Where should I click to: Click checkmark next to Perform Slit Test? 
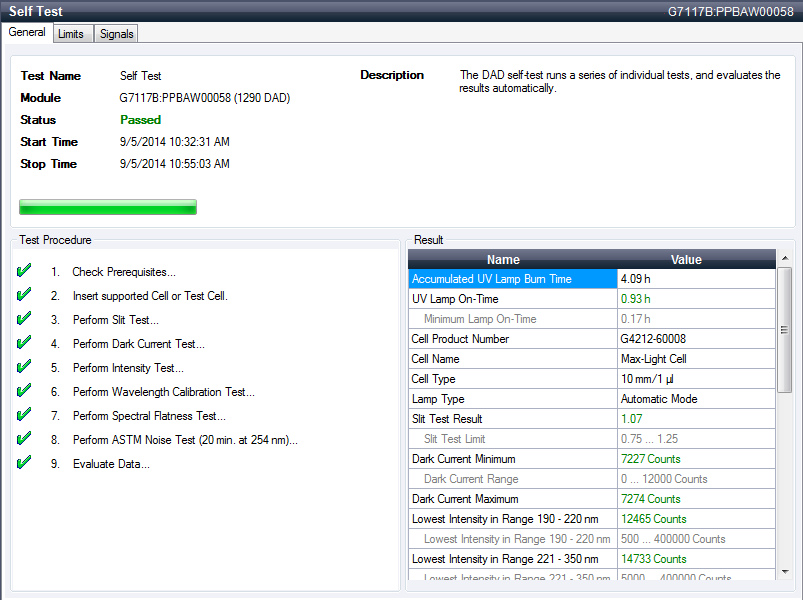[25, 319]
